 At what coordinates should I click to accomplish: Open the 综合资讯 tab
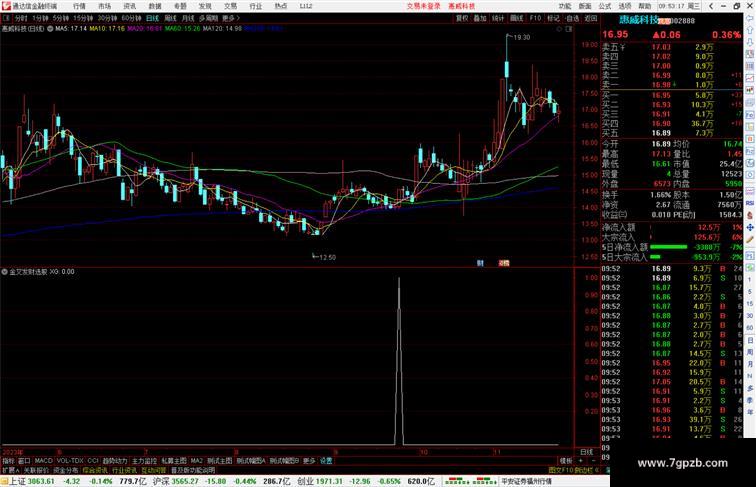click(x=95, y=470)
